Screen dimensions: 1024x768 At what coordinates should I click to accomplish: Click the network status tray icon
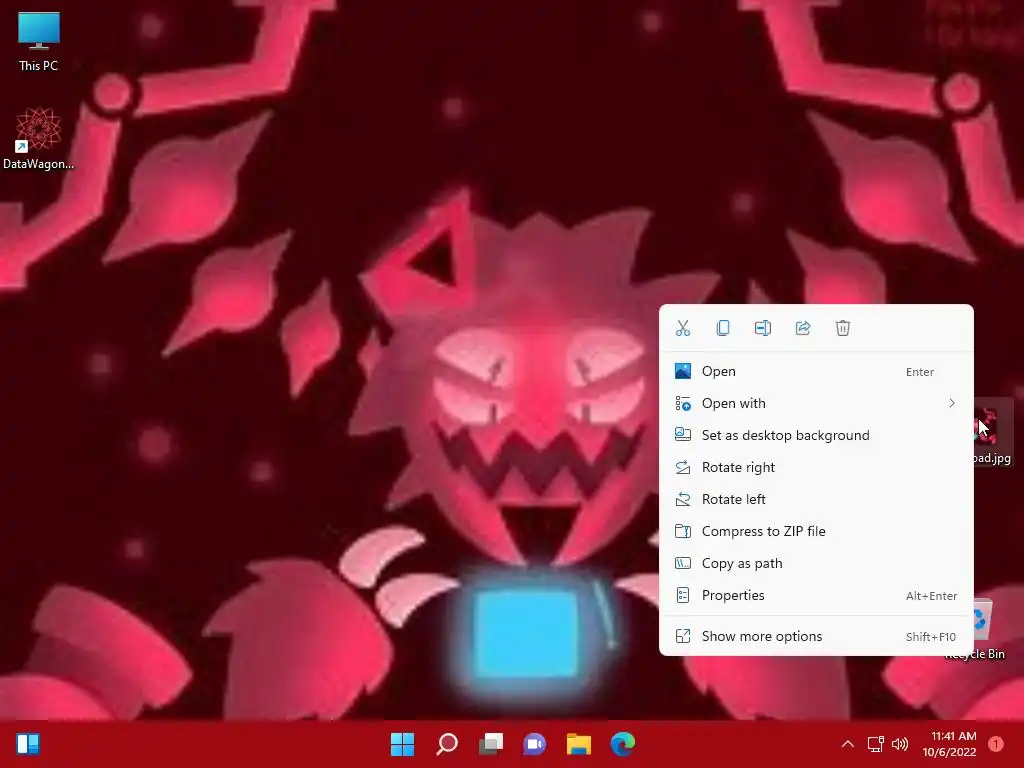(875, 744)
